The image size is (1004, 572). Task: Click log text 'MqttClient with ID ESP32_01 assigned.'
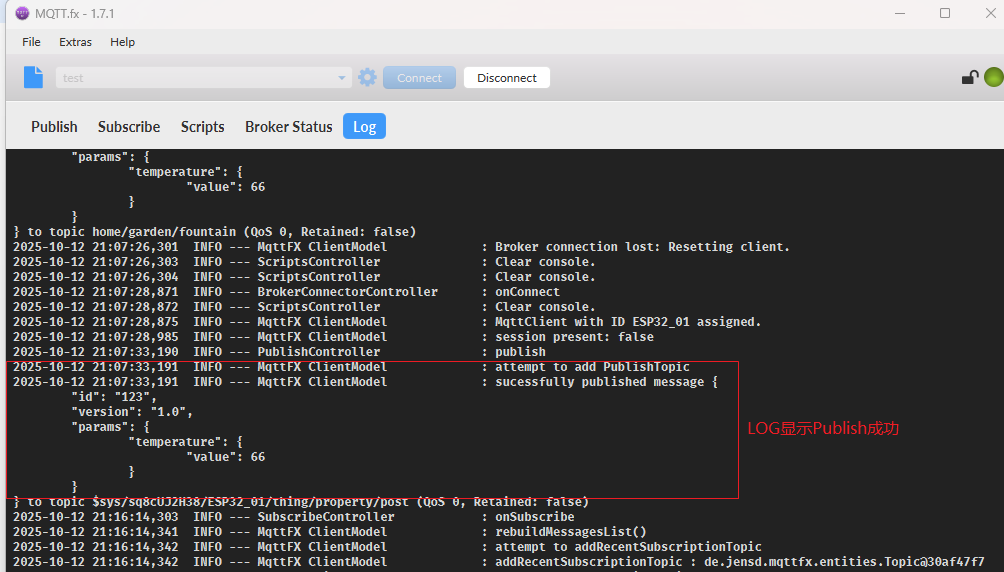(628, 322)
